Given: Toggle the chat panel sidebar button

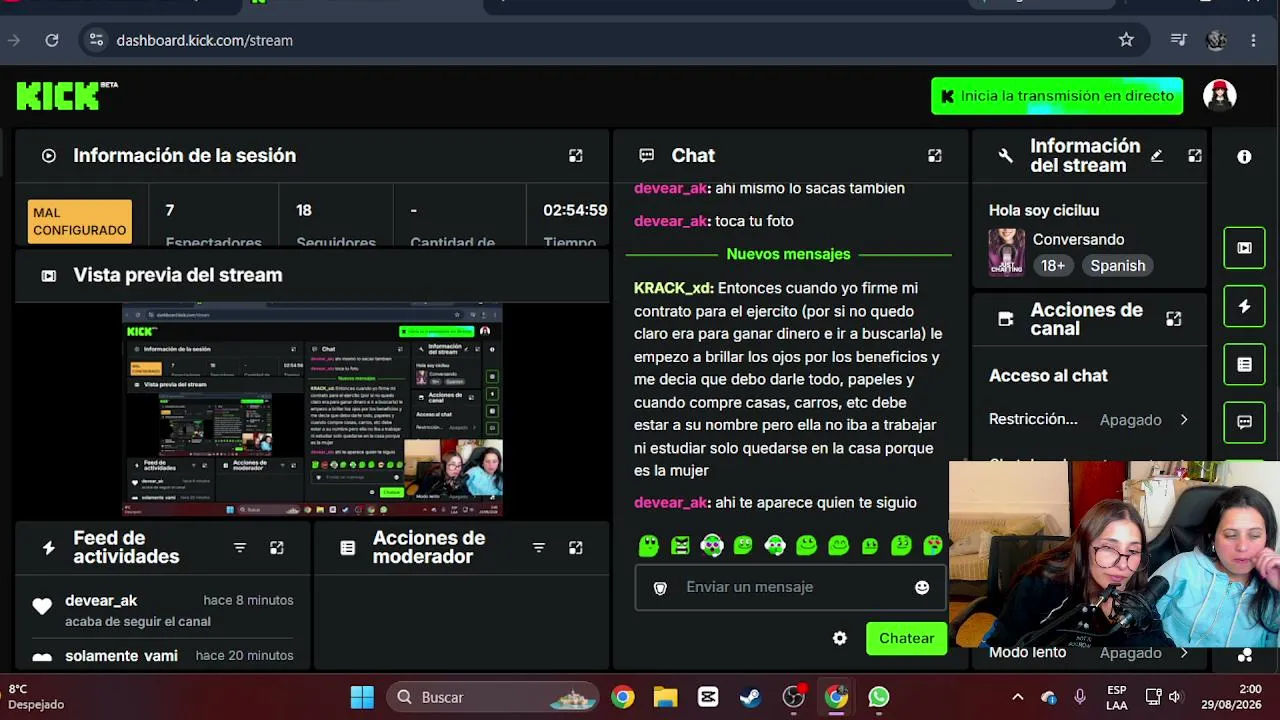Looking at the screenshot, I should (1244, 422).
